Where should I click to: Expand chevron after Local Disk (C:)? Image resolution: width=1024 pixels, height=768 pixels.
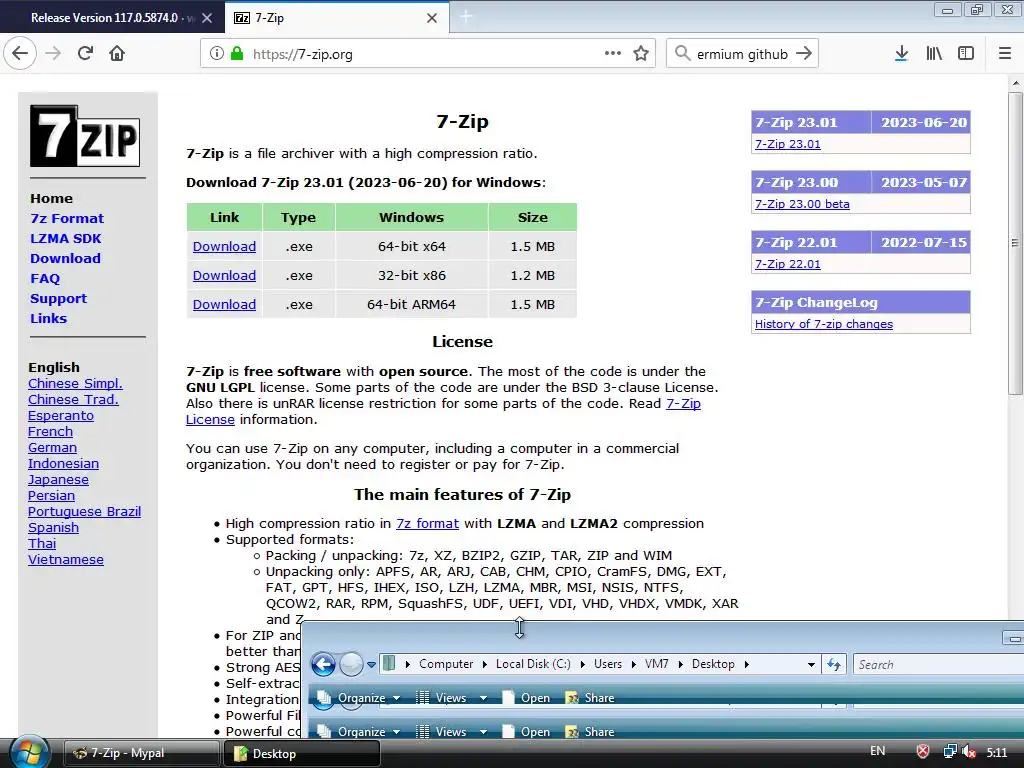point(583,664)
